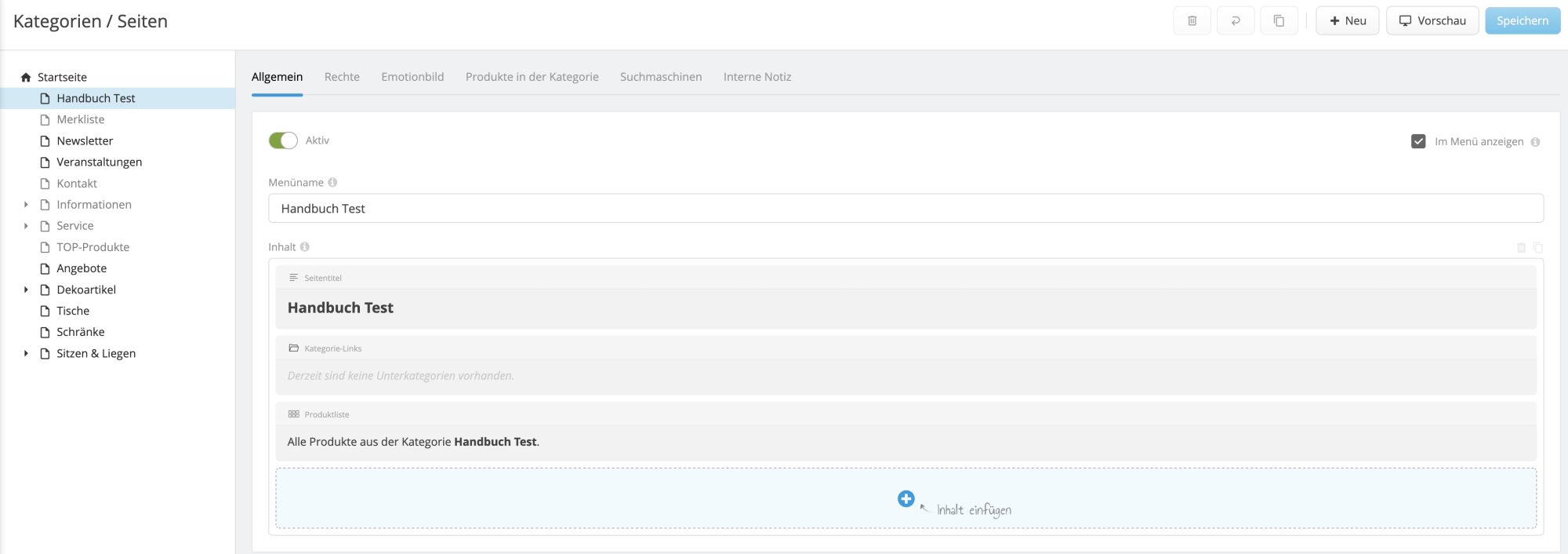
Task: Click the blue plus icon to insert content
Action: click(x=906, y=499)
